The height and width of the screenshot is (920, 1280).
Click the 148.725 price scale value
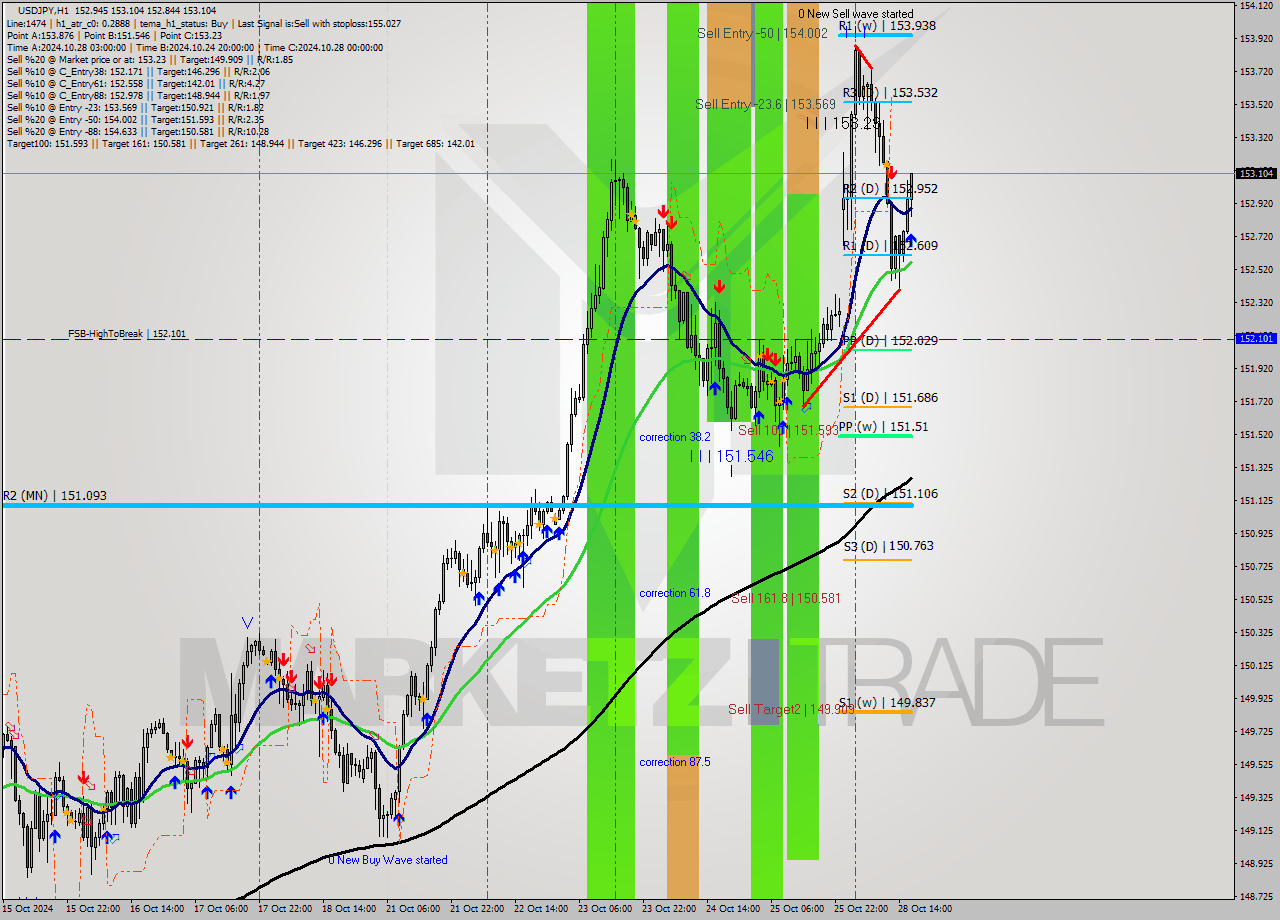tap(1256, 896)
